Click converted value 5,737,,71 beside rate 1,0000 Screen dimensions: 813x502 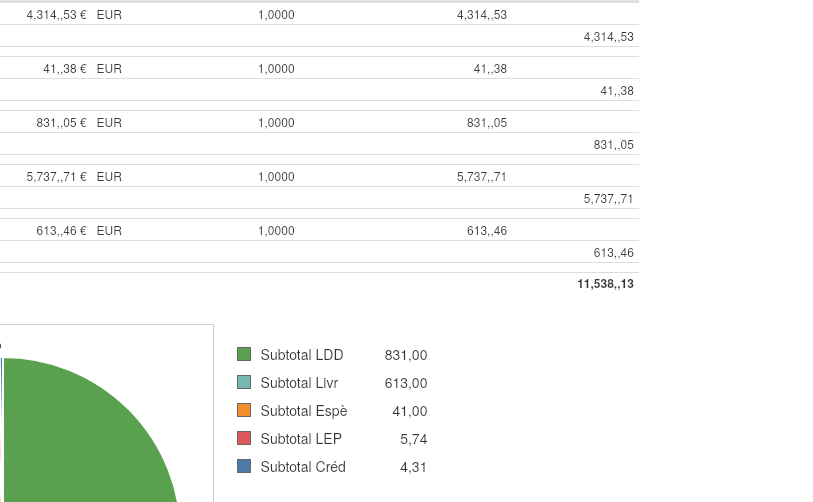482,176
